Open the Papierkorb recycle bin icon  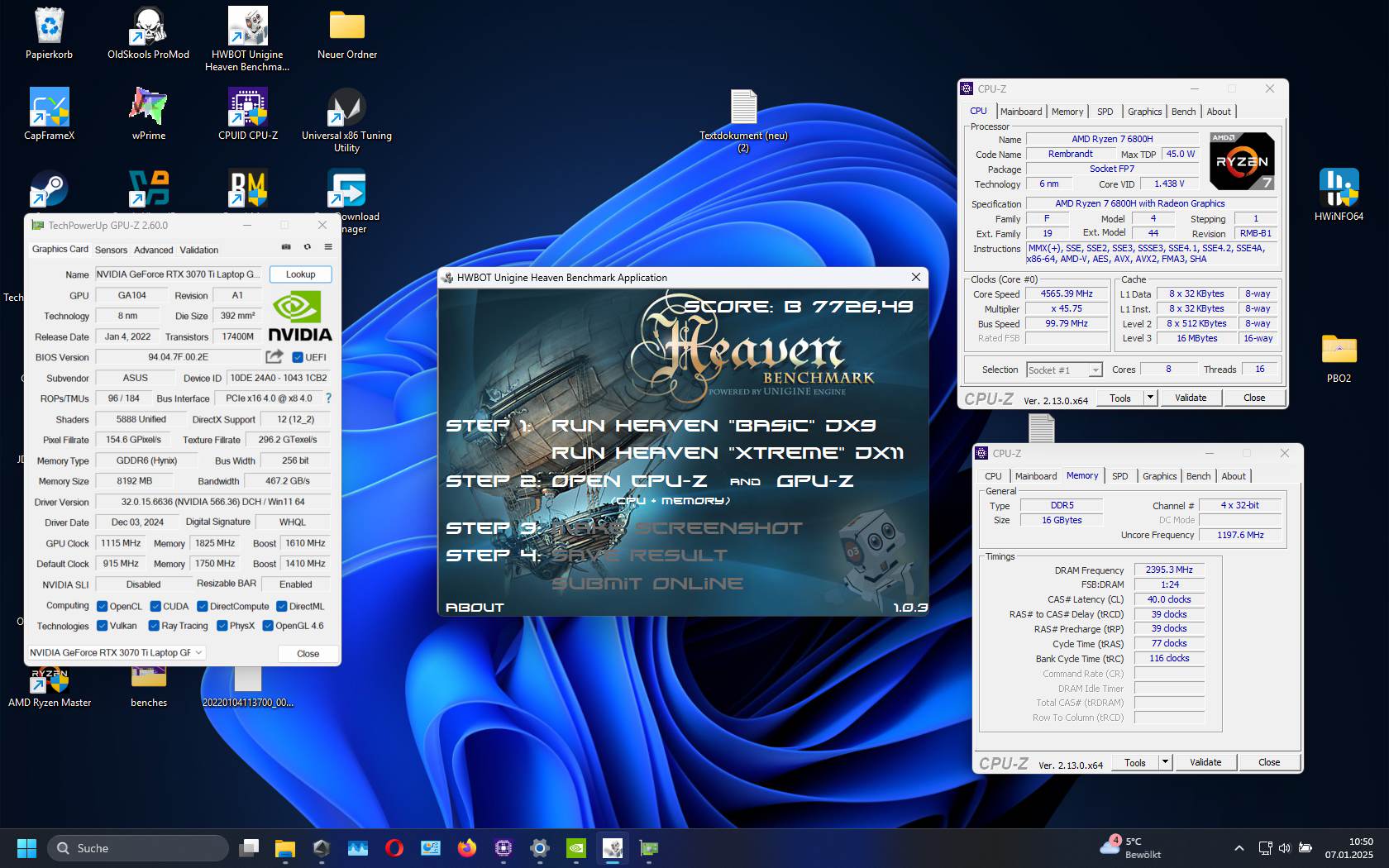(x=50, y=33)
